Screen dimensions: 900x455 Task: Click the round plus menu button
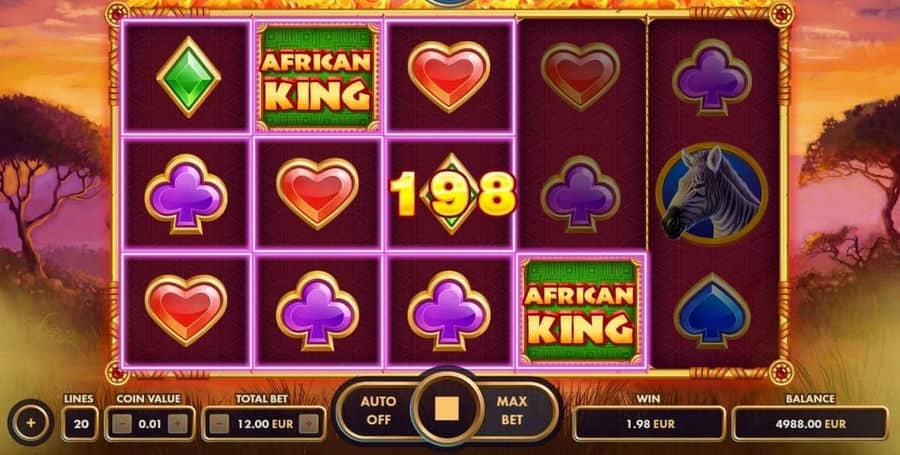[x=31, y=423]
